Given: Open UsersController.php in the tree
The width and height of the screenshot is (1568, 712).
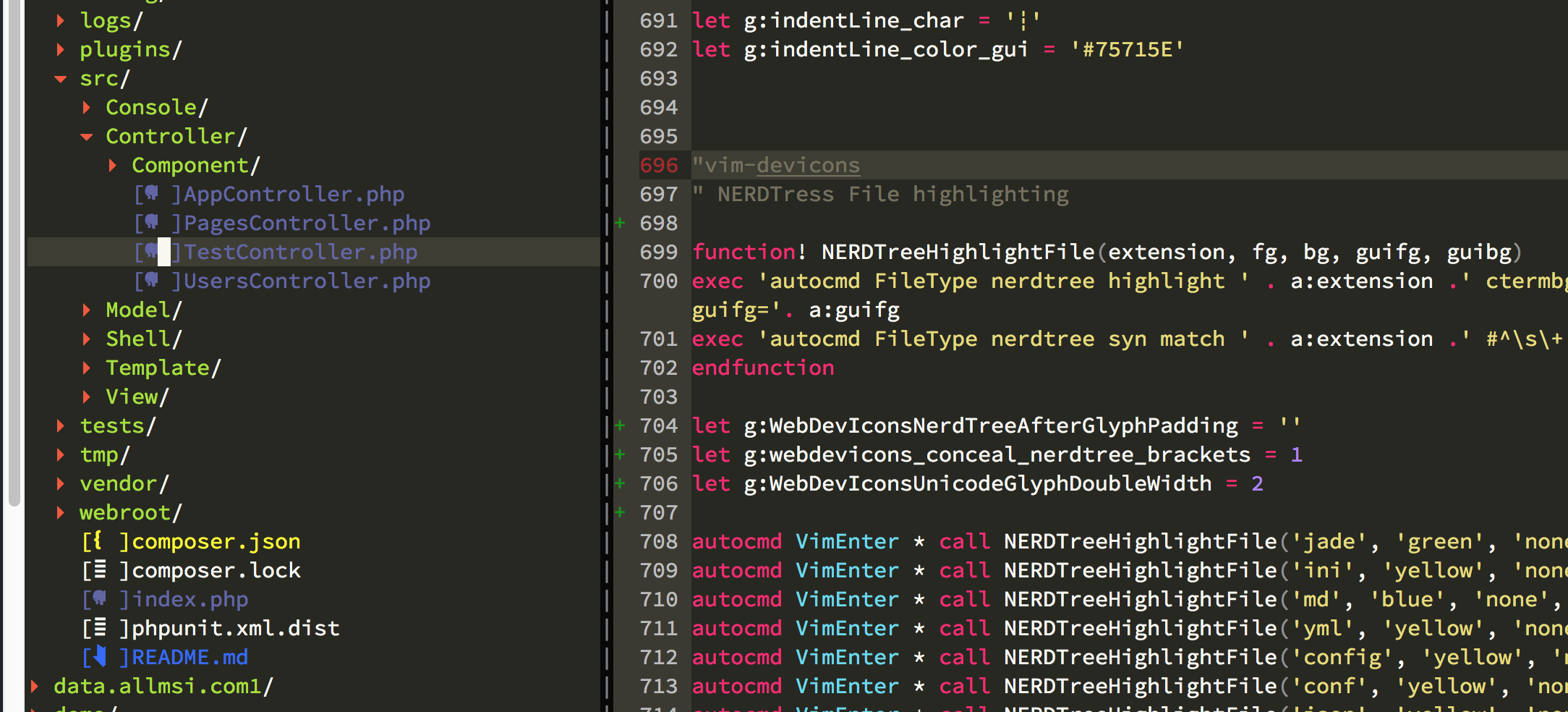Looking at the screenshot, I should pyautogui.click(x=307, y=281).
